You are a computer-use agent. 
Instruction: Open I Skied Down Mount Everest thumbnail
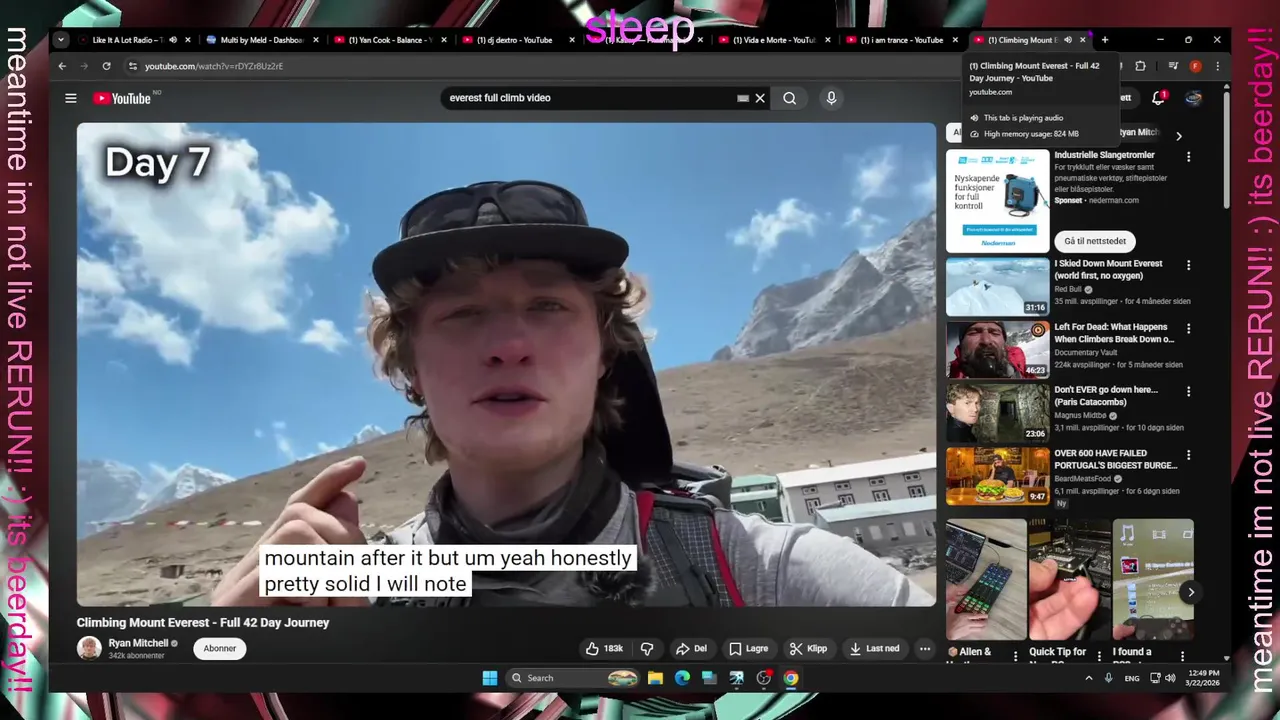point(997,287)
